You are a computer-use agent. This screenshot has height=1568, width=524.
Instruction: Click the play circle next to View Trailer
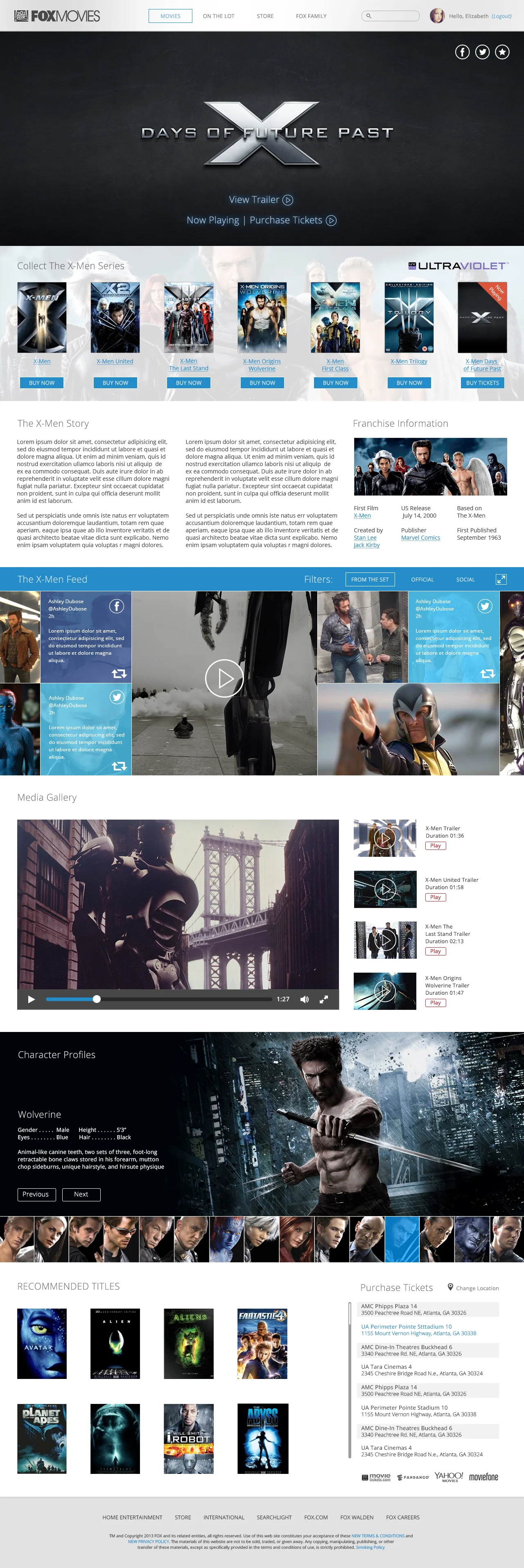point(288,200)
